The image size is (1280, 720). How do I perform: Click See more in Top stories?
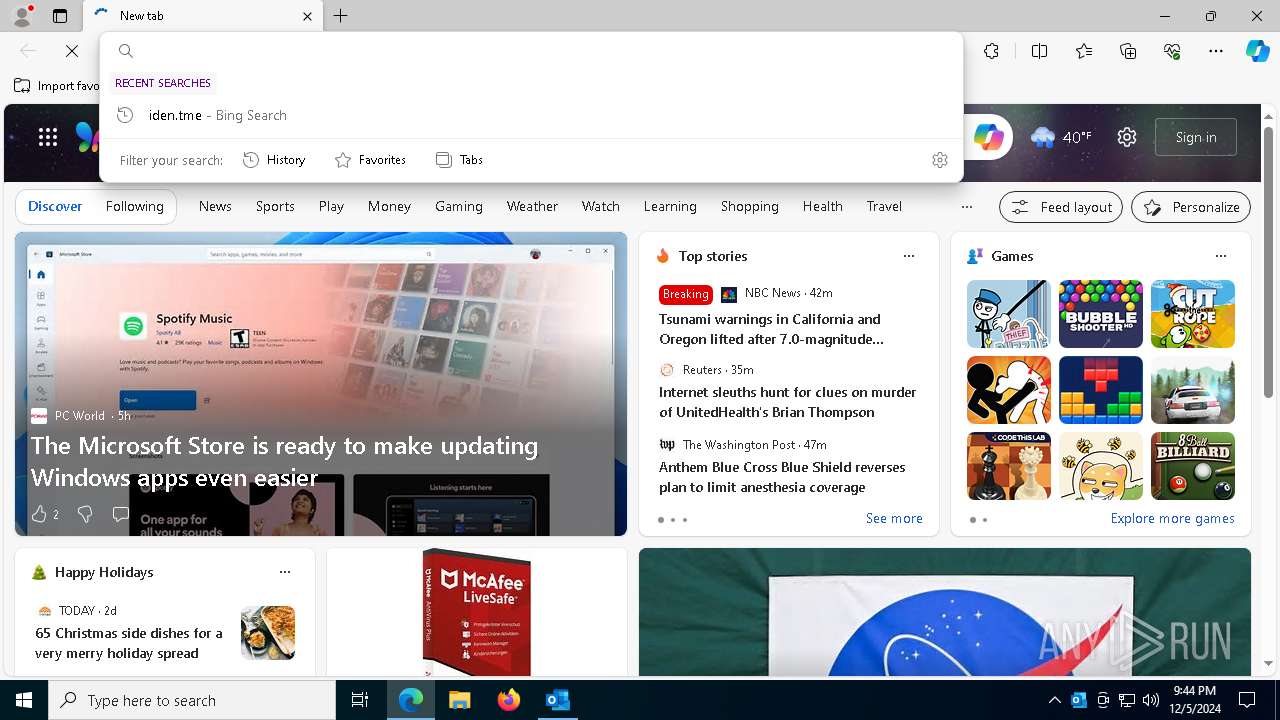pyautogui.click(x=894, y=518)
